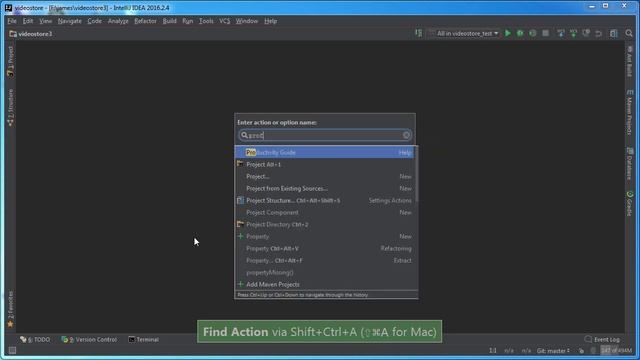This screenshot has height=360, width=640.
Task: Select Project Alt+1 result
Action: click(325, 164)
